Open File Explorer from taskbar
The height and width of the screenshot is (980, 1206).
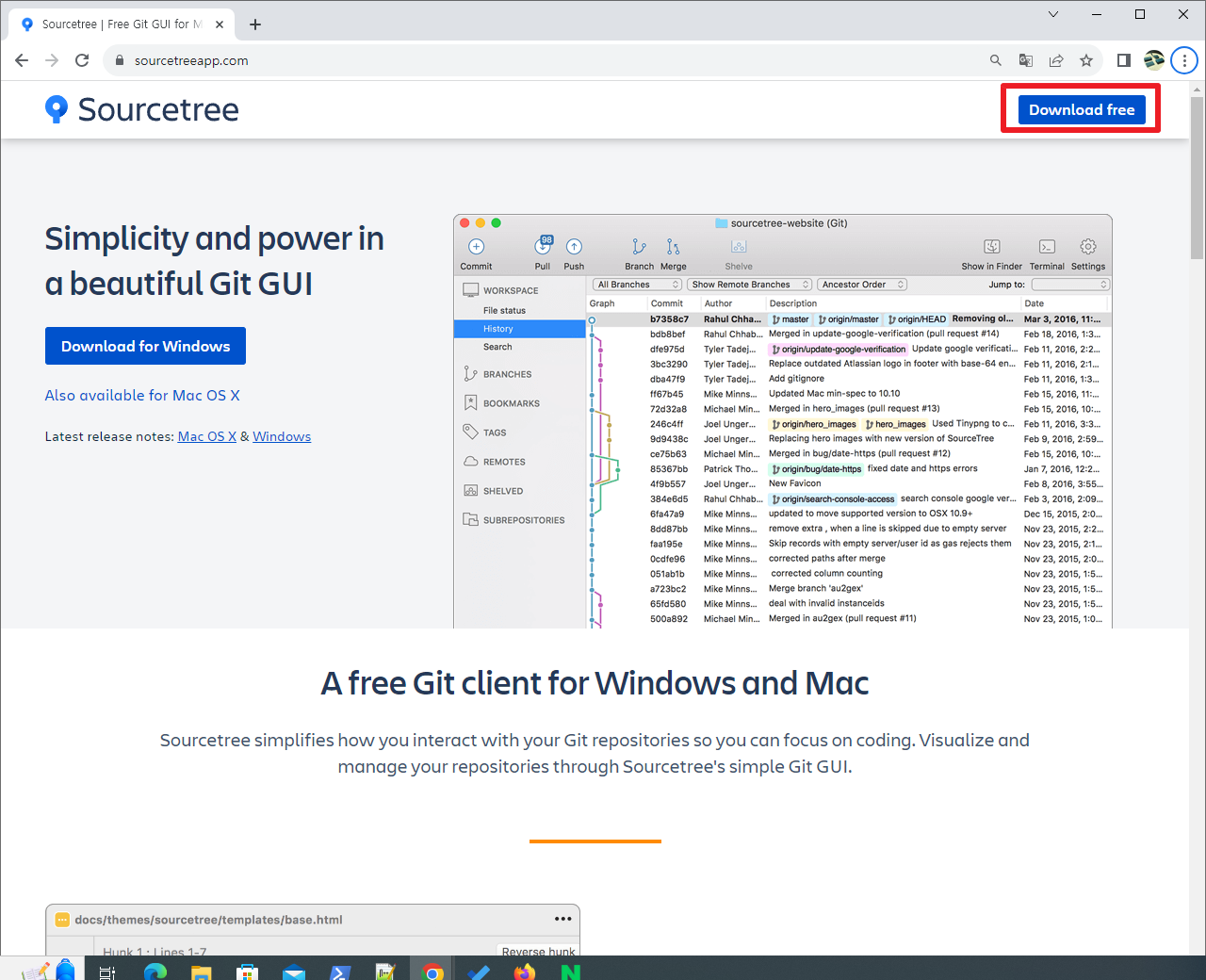[202, 971]
